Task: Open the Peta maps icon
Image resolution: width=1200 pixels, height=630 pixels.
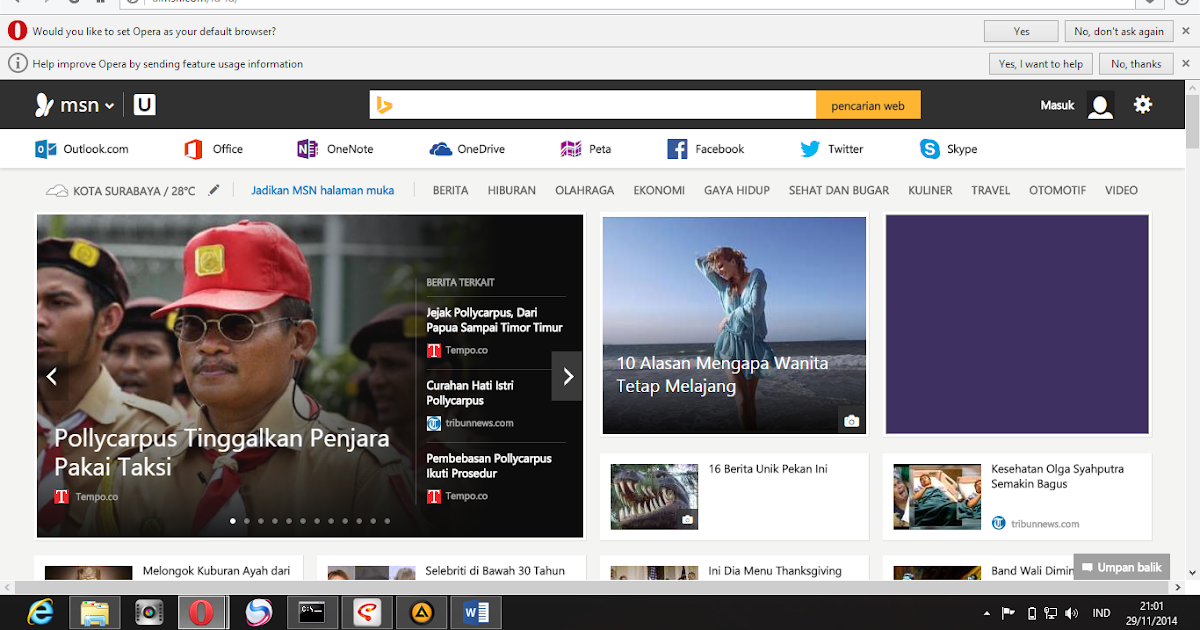Action: 571,149
